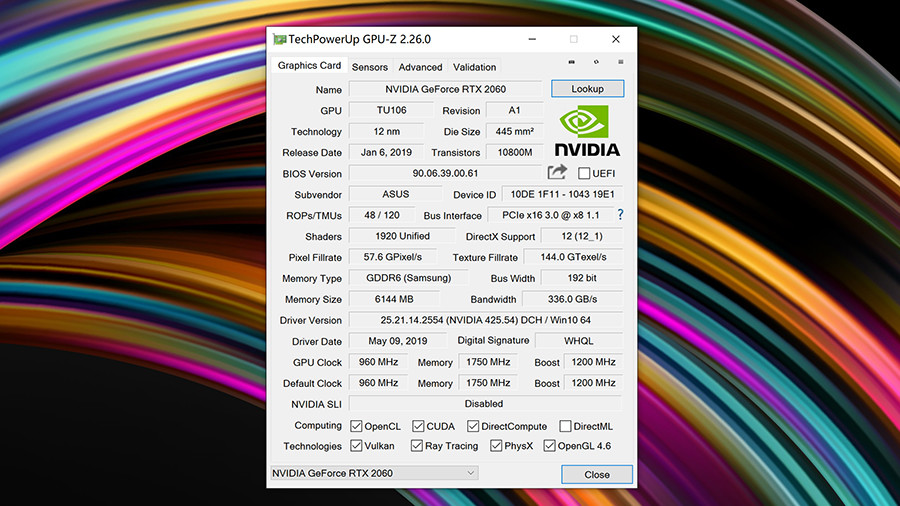The image size is (900, 506).
Task: Open the GPU selection dropdown at bottom
Action: (x=374, y=473)
